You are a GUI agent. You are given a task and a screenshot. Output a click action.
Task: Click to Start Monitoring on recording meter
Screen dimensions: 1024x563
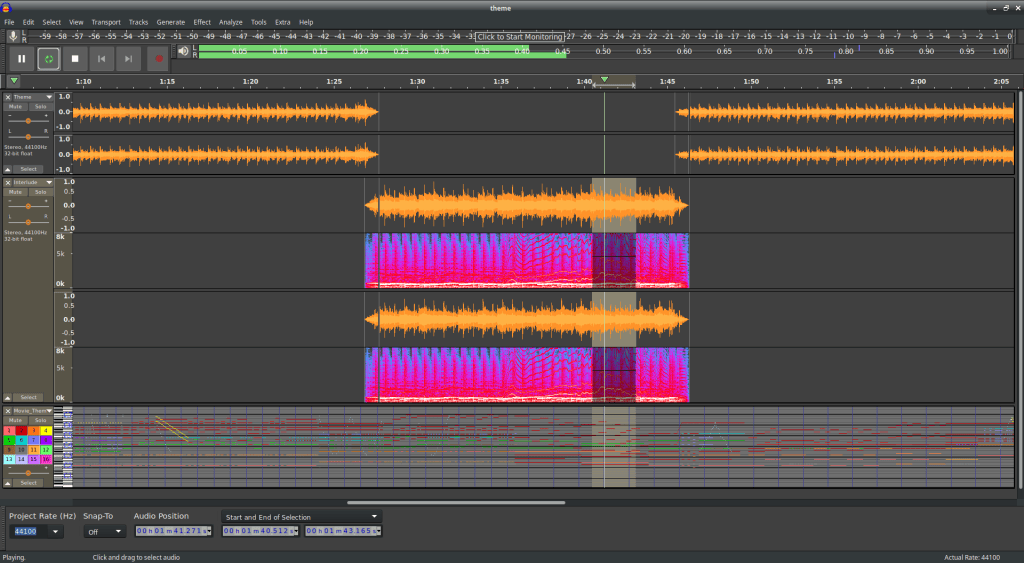tap(519, 36)
